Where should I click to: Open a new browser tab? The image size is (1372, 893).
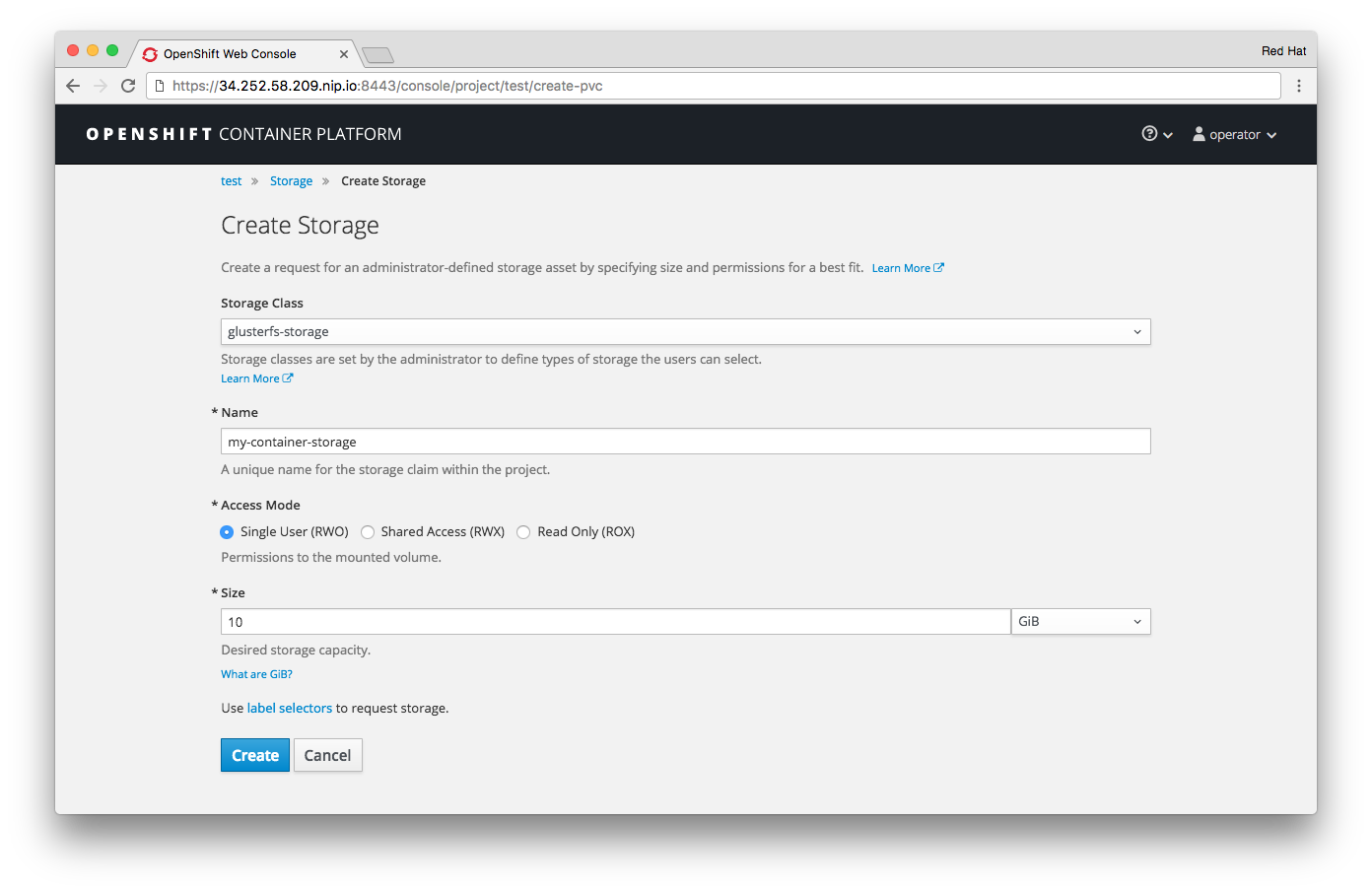(377, 55)
